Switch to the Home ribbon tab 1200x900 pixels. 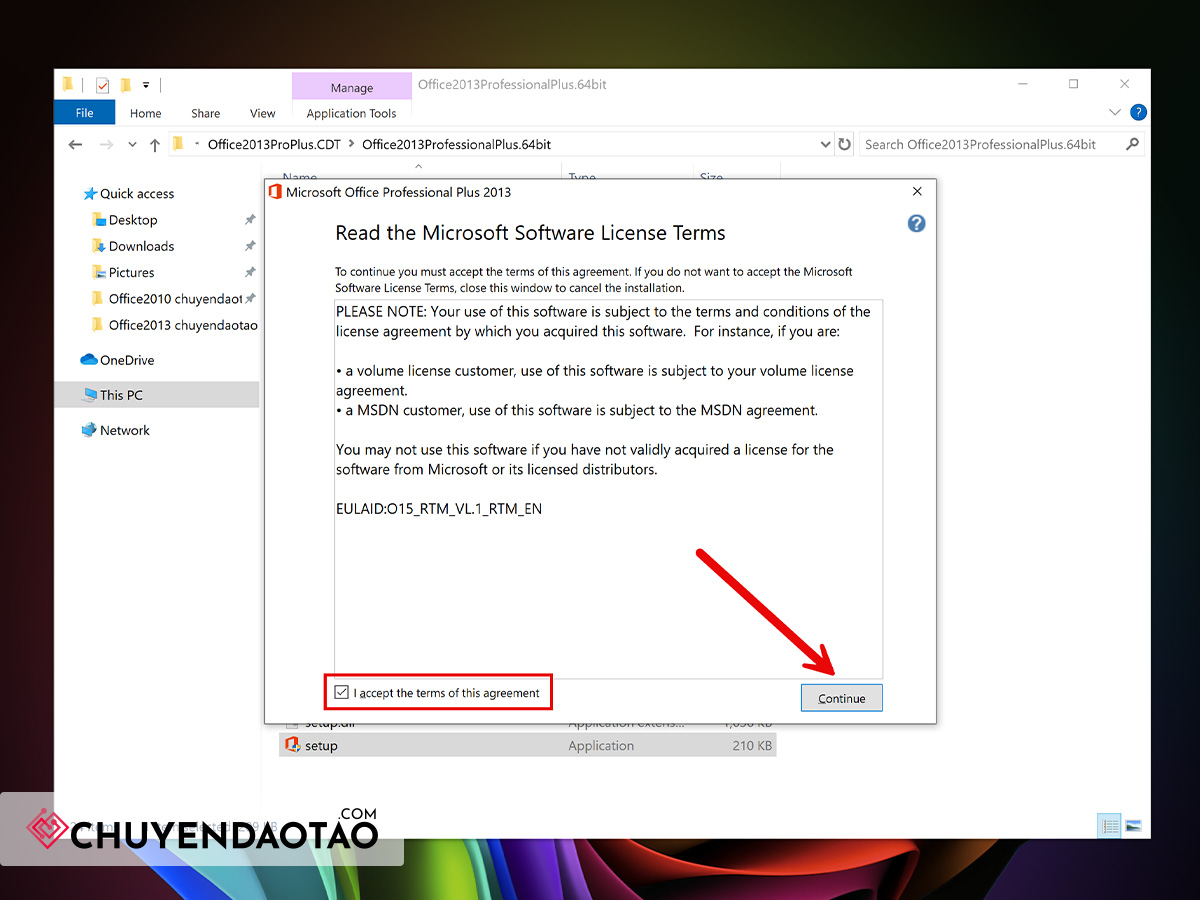(x=146, y=113)
